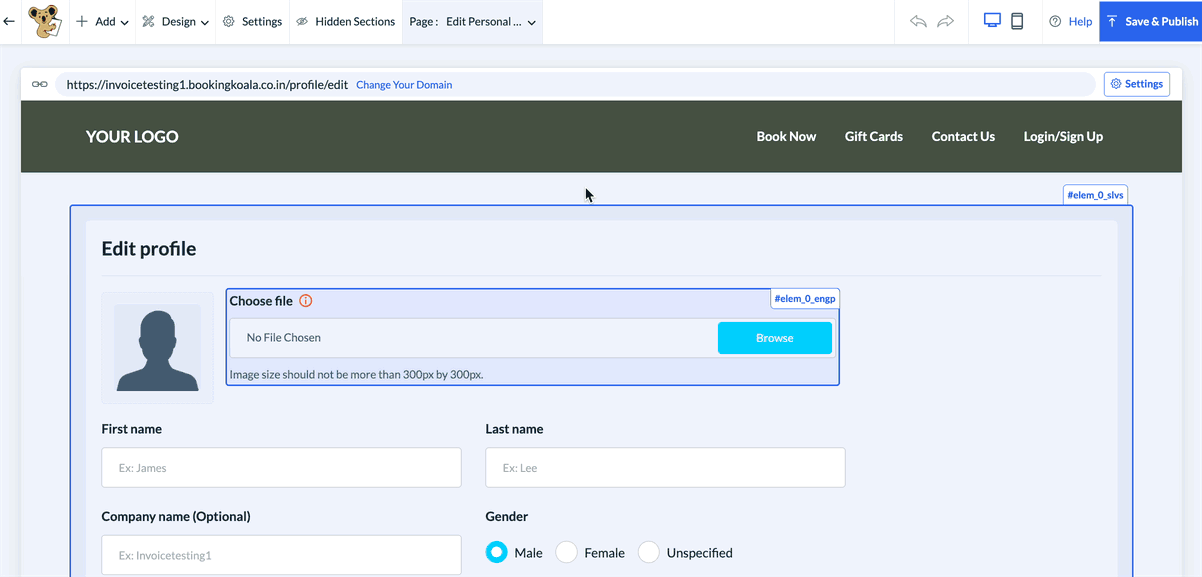Select the #elem_0_slvs element tag

pyautogui.click(x=1095, y=195)
